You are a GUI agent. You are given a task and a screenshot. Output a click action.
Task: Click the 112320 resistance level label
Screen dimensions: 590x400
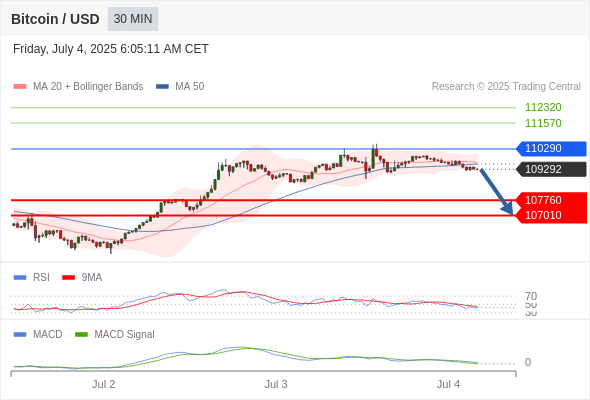pos(543,108)
